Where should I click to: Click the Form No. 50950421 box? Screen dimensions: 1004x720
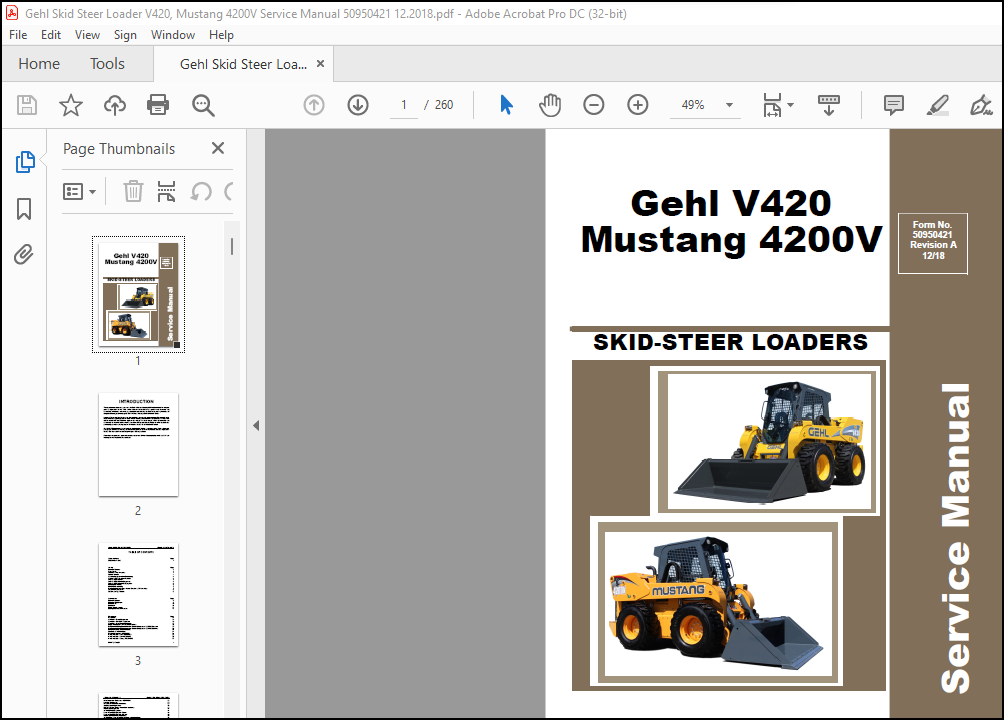933,243
